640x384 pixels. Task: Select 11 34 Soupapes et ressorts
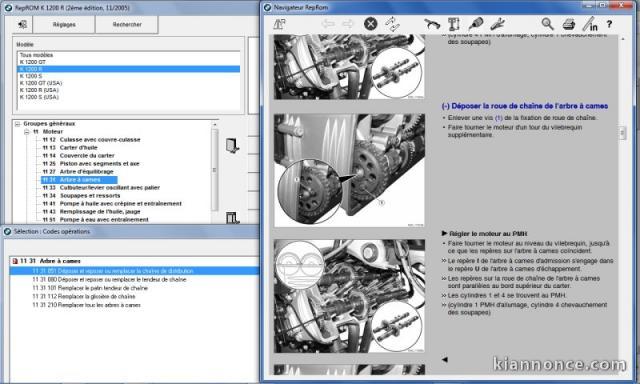(81, 195)
